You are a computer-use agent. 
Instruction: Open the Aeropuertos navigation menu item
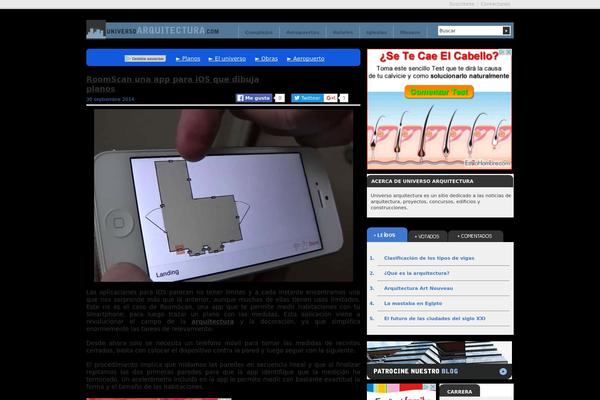(x=302, y=32)
